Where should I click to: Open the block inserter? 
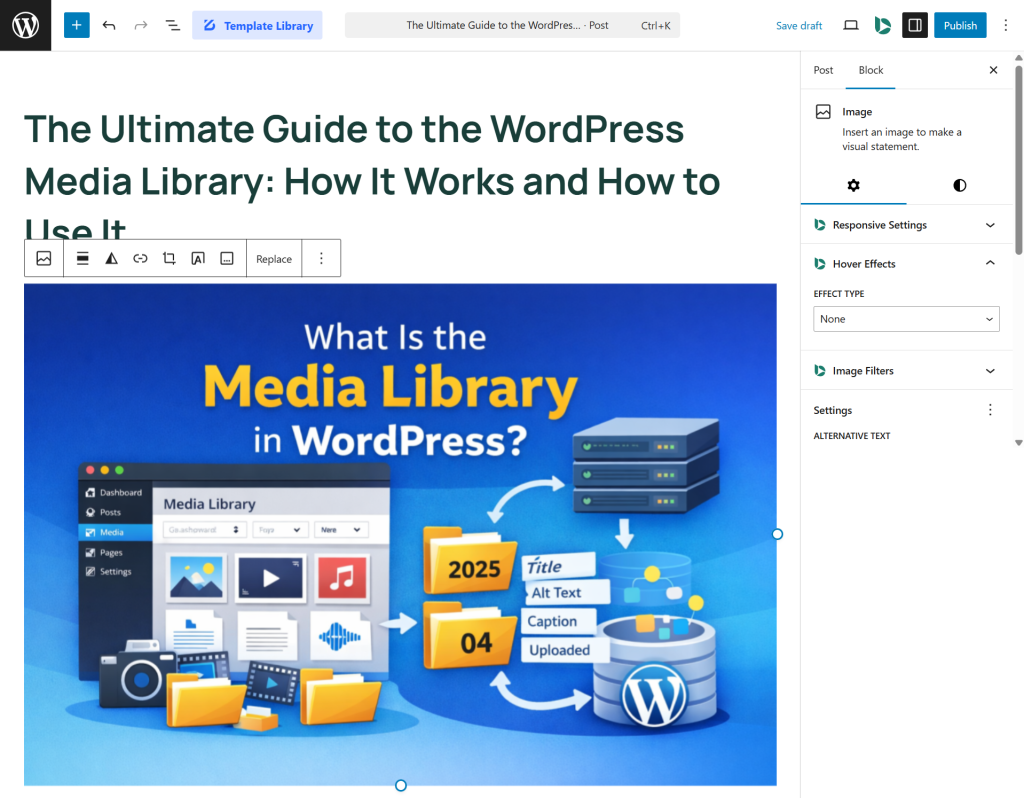[76, 25]
